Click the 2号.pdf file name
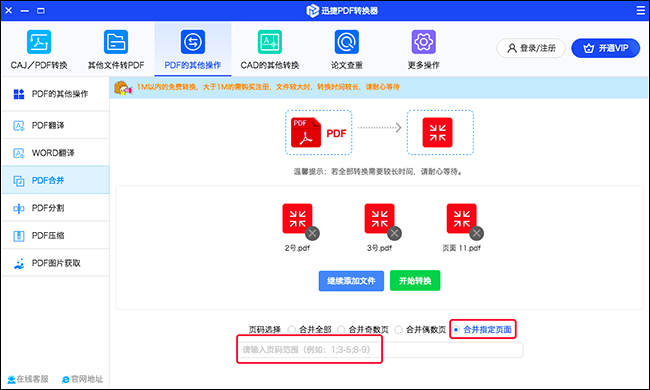Image resolution: width=650 pixels, height=390 pixels. click(297, 248)
